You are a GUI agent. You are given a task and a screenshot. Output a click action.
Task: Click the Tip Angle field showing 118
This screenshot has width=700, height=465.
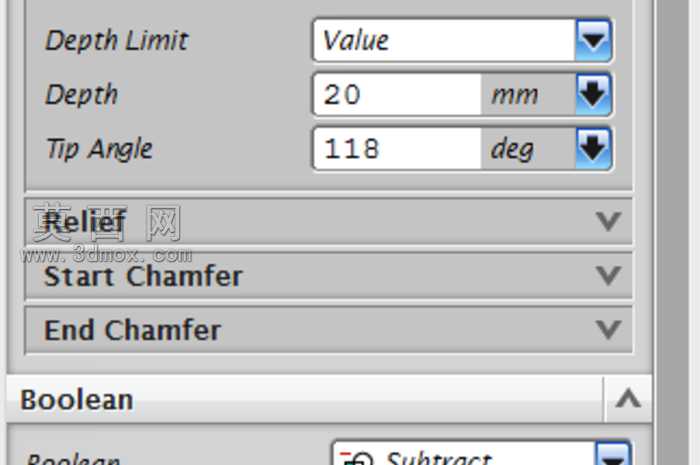tap(397, 149)
